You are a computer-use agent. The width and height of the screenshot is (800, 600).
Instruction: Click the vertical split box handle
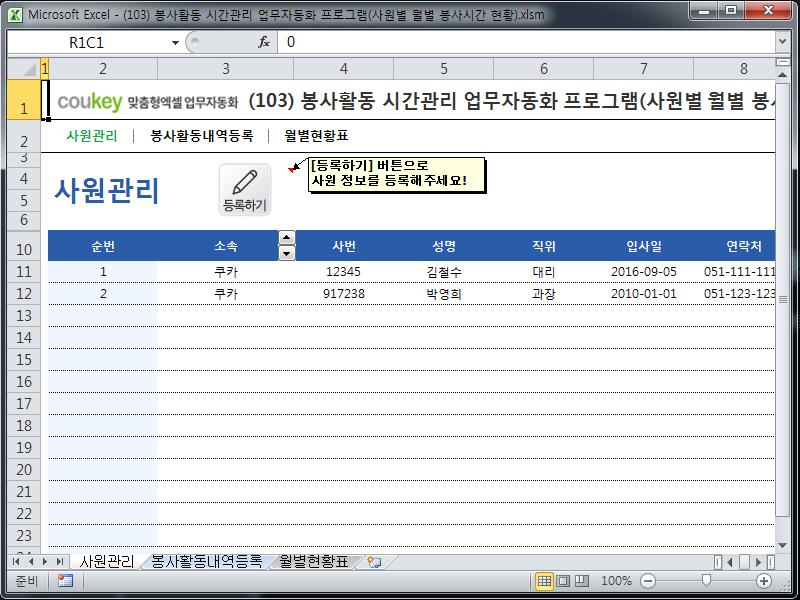782,62
